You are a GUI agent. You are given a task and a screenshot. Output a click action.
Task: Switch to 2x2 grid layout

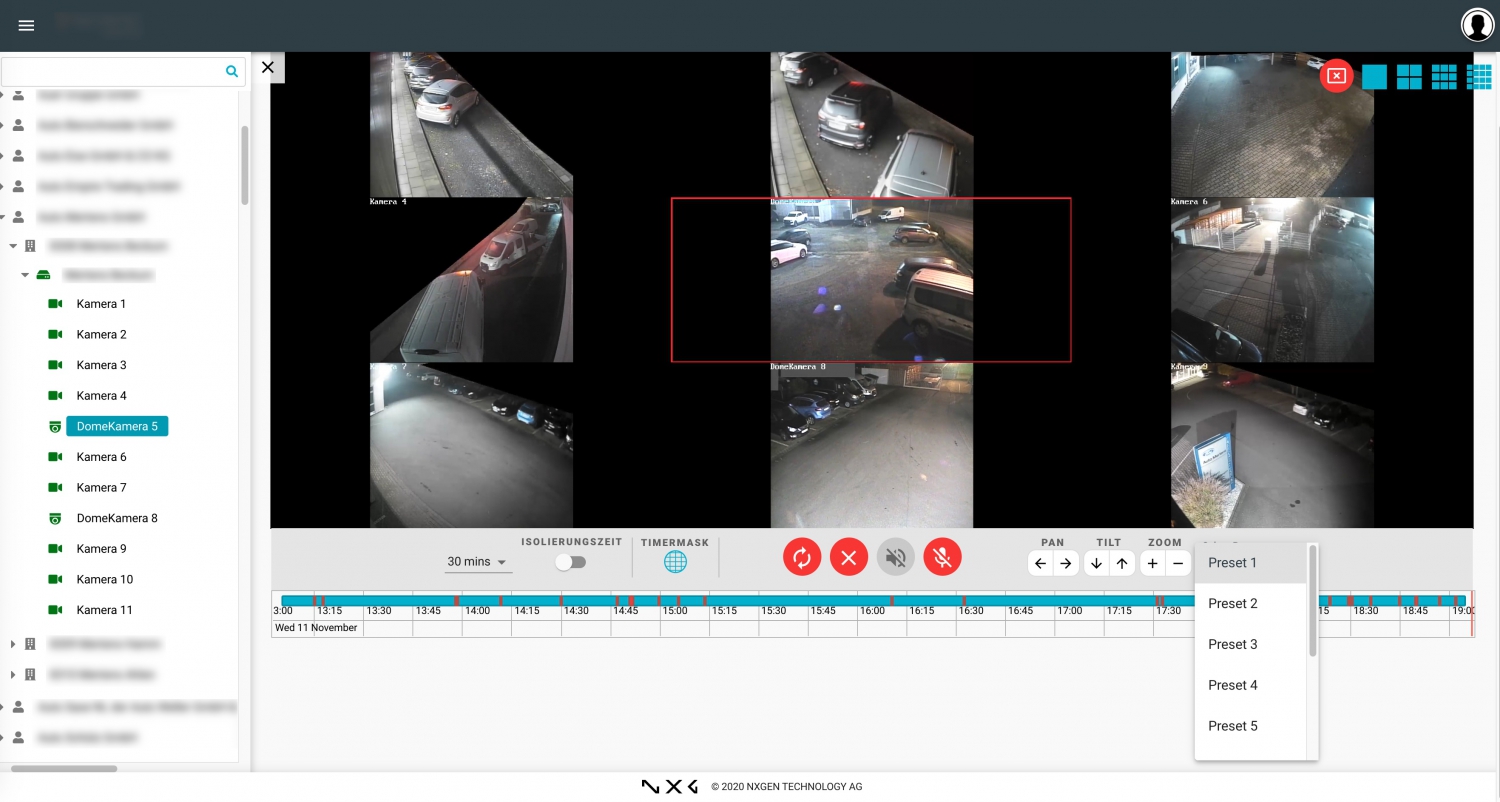click(x=1409, y=77)
